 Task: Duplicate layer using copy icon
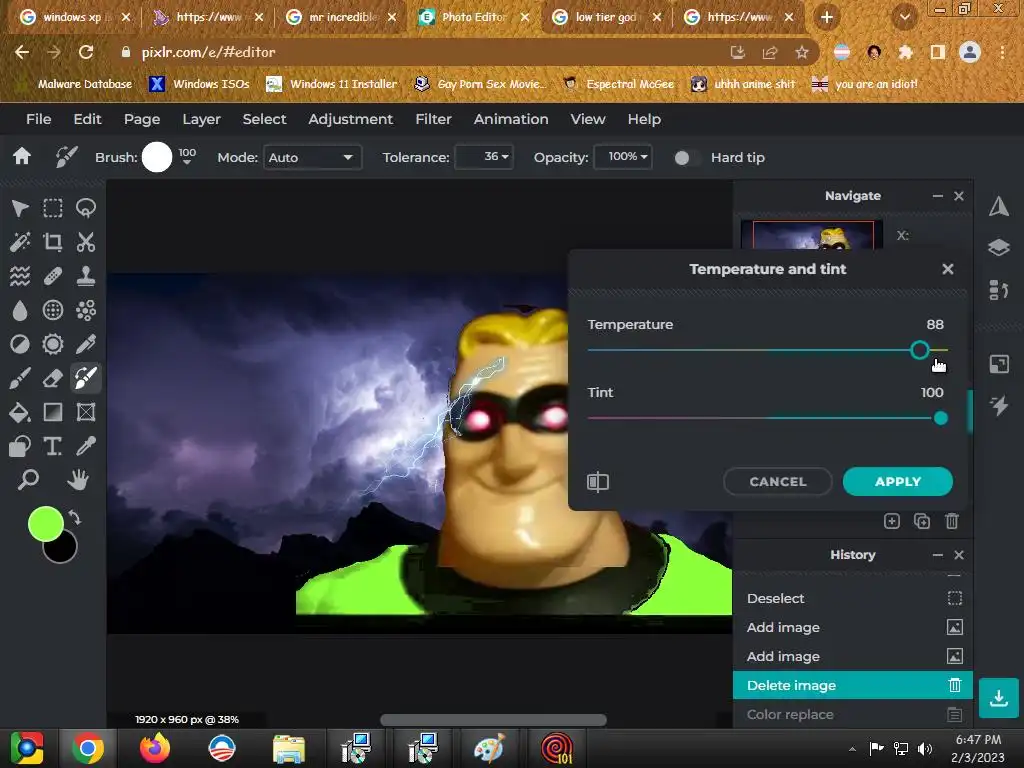922,521
